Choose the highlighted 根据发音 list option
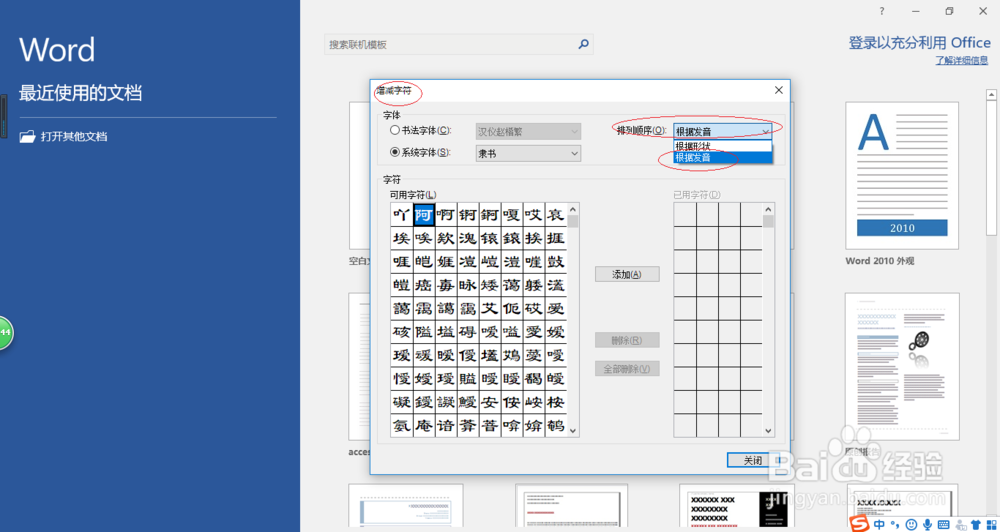Screen dimensions: 1000x532 tap(723, 158)
